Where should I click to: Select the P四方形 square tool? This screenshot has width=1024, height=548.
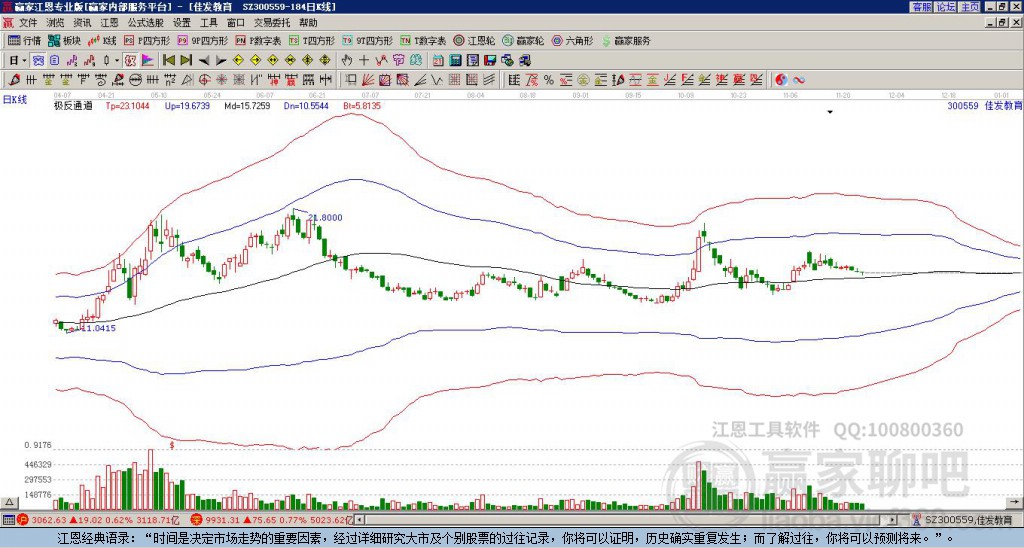[147, 40]
